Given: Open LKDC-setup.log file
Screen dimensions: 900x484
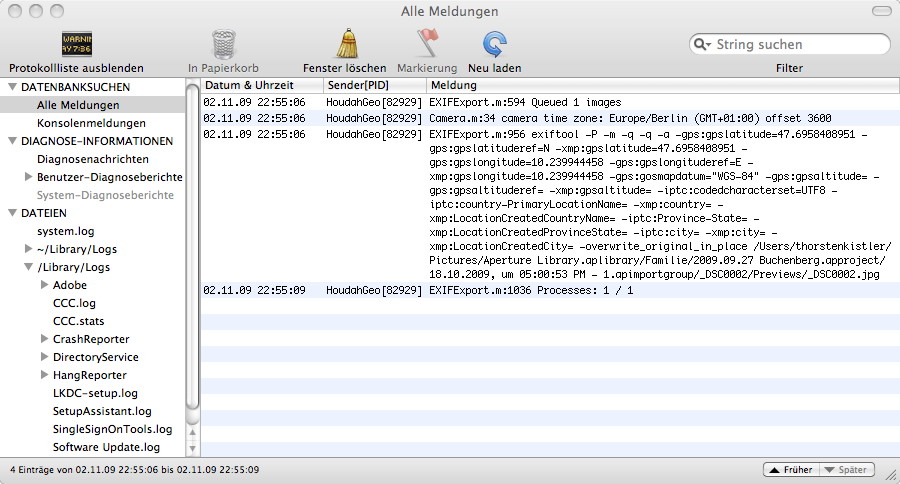Looking at the screenshot, I should (x=95, y=393).
